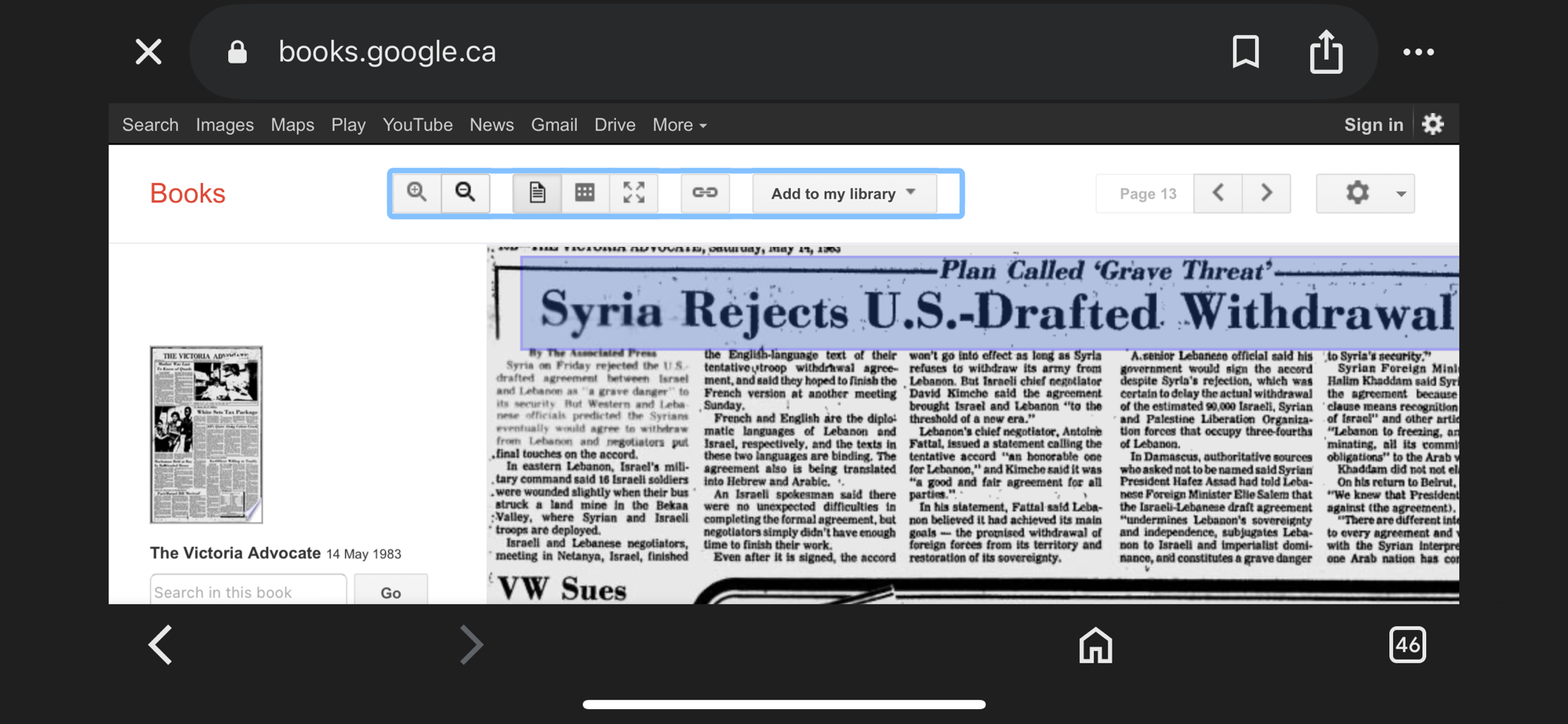
Task: Expand the More dropdown
Action: pyautogui.click(x=680, y=125)
